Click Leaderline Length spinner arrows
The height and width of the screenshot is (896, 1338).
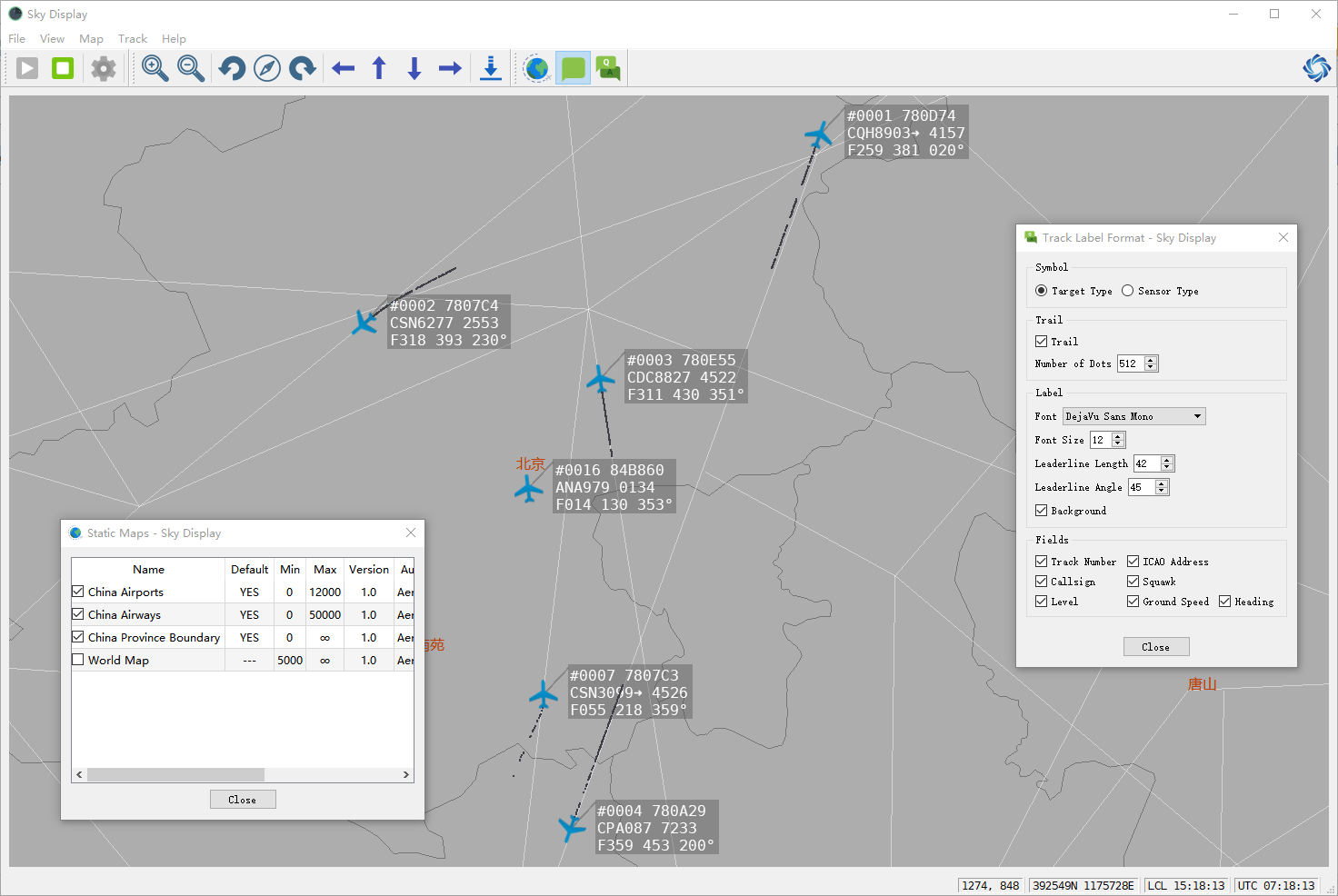[1167, 463]
